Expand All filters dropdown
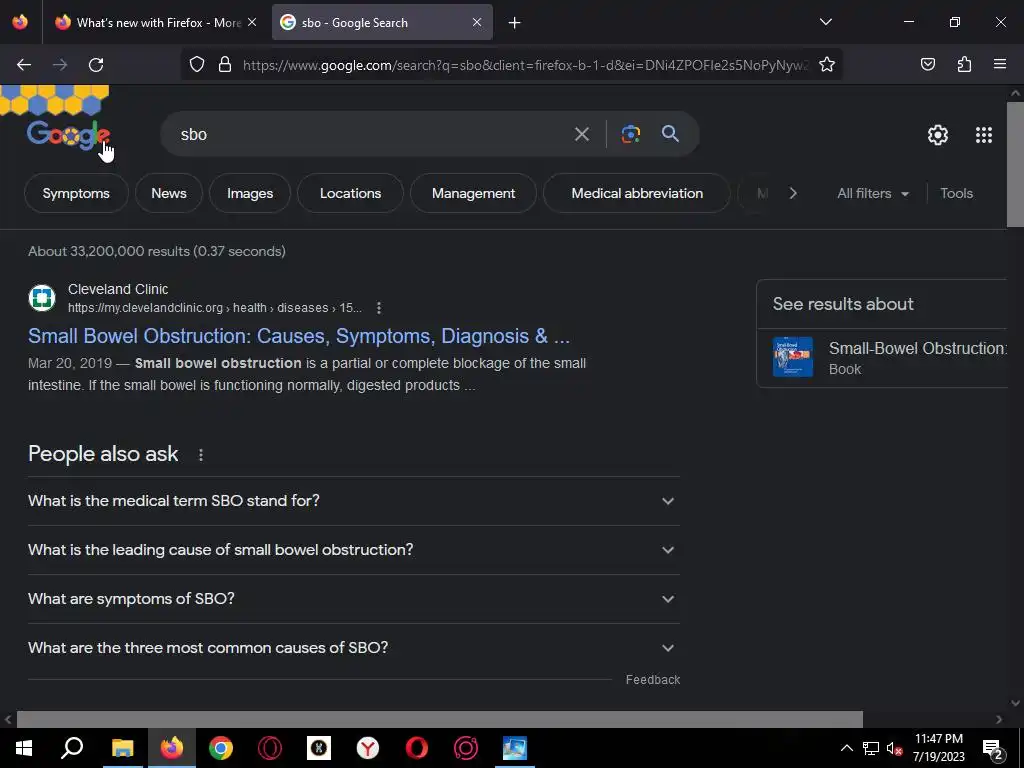The width and height of the screenshot is (1024, 768). point(872,193)
